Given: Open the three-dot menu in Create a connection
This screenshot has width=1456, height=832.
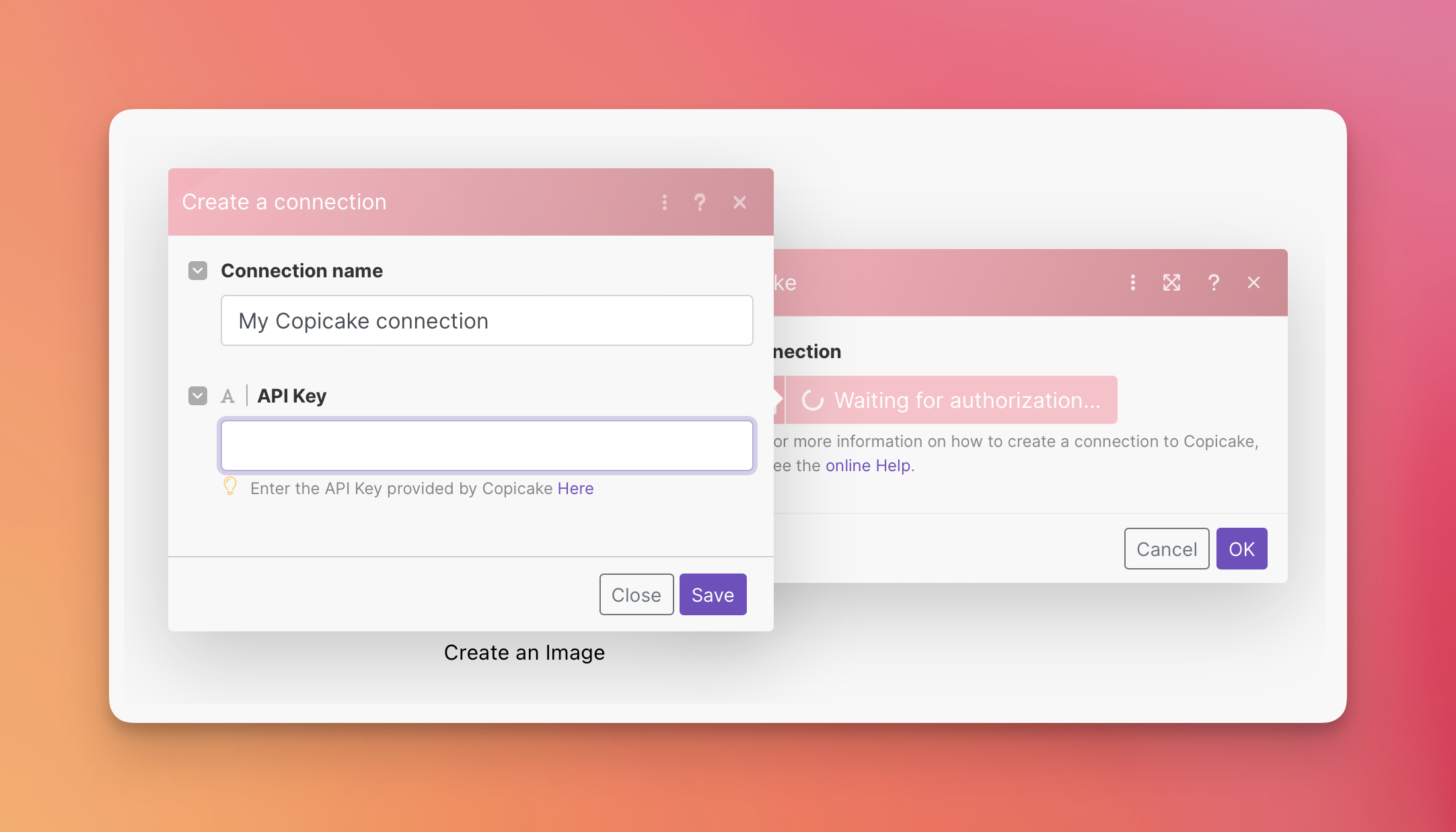Looking at the screenshot, I should click(x=665, y=203).
